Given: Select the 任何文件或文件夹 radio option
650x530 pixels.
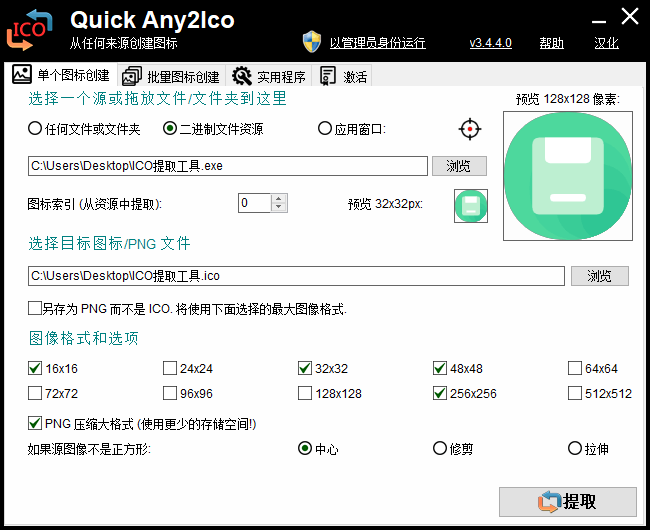Looking at the screenshot, I should coord(36,129).
